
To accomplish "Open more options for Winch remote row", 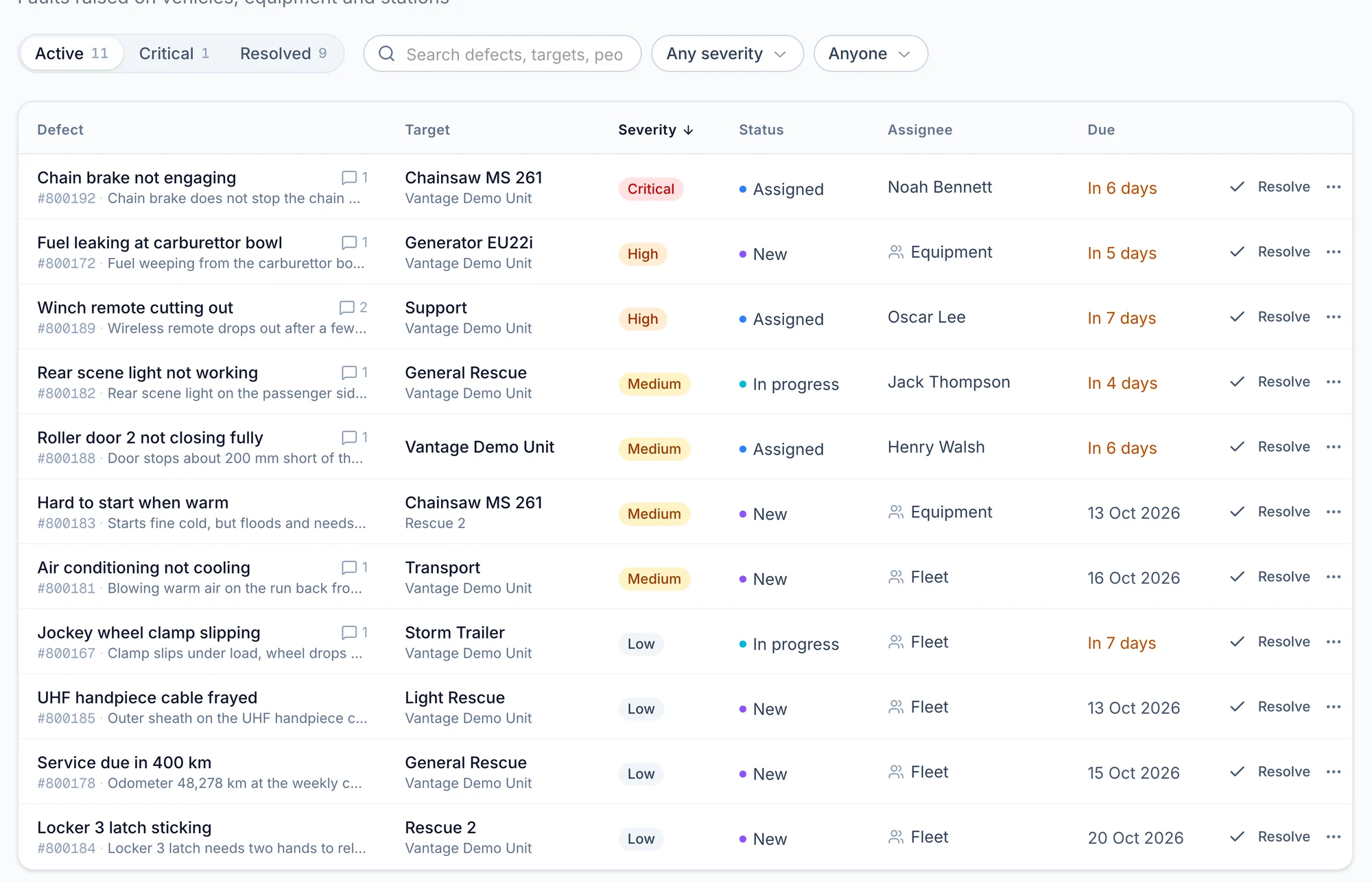I will [x=1334, y=317].
